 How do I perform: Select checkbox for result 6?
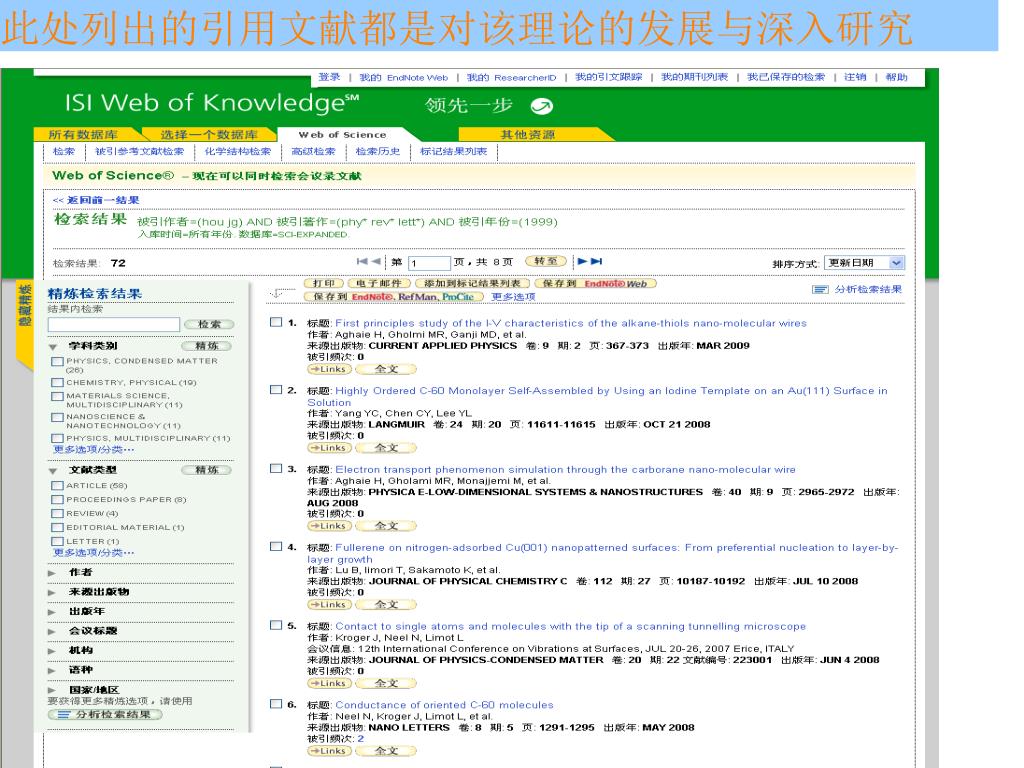point(276,704)
